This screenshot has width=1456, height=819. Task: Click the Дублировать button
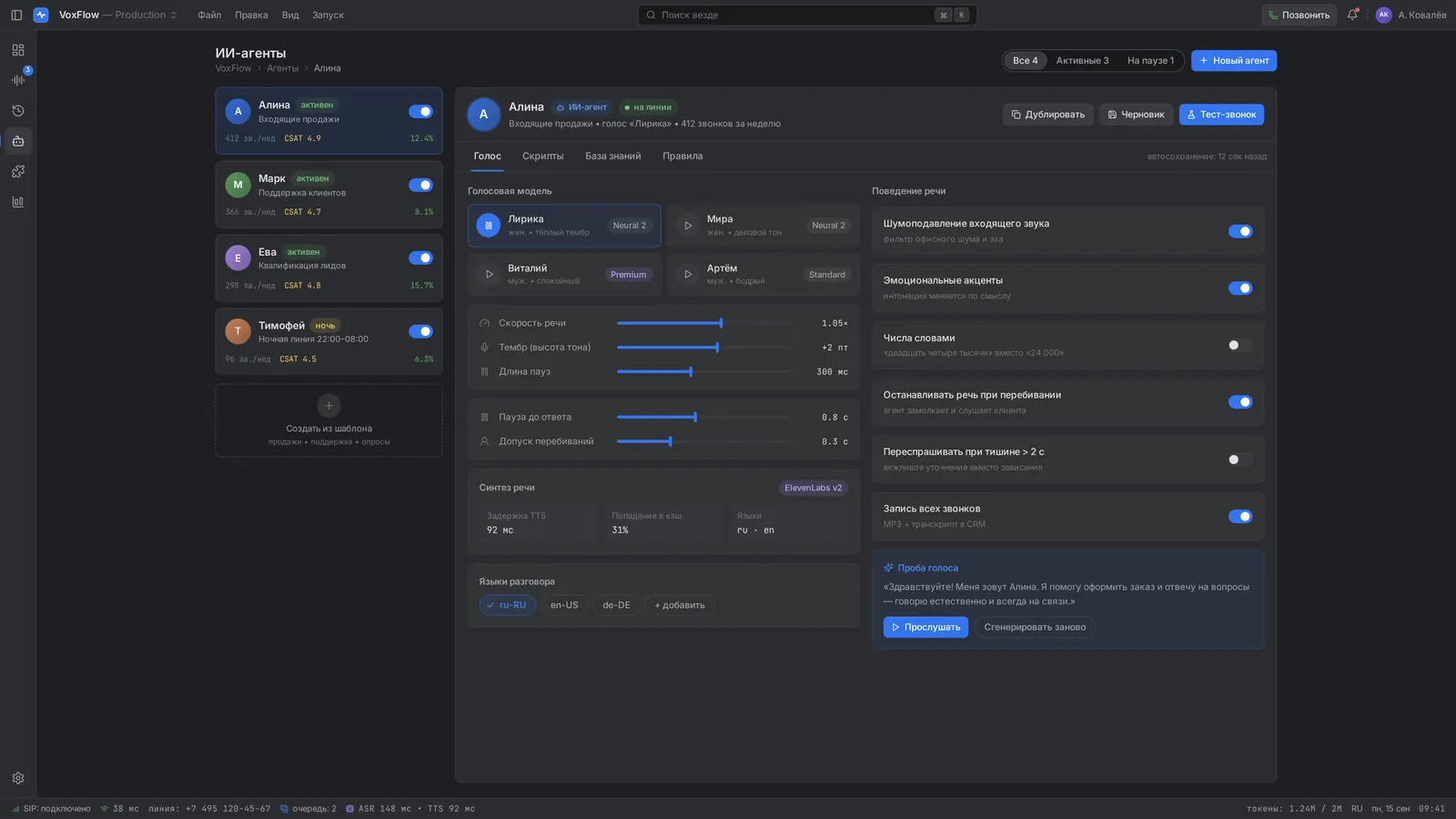[x=1047, y=115]
